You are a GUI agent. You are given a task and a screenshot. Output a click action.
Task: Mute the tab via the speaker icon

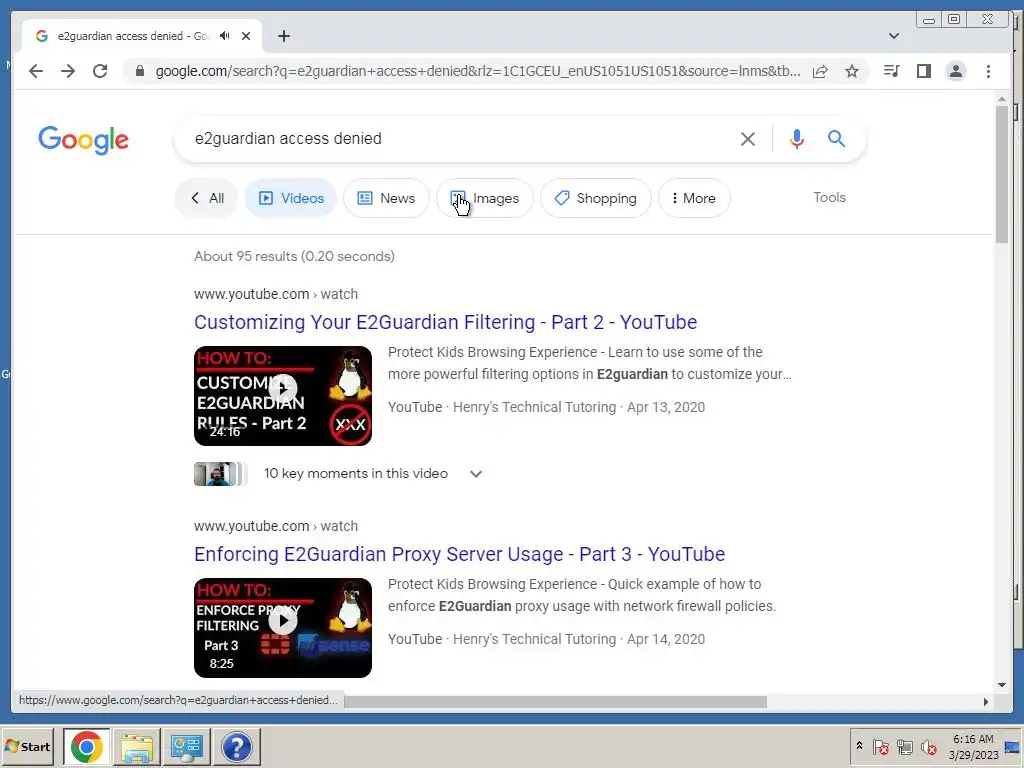(x=225, y=36)
